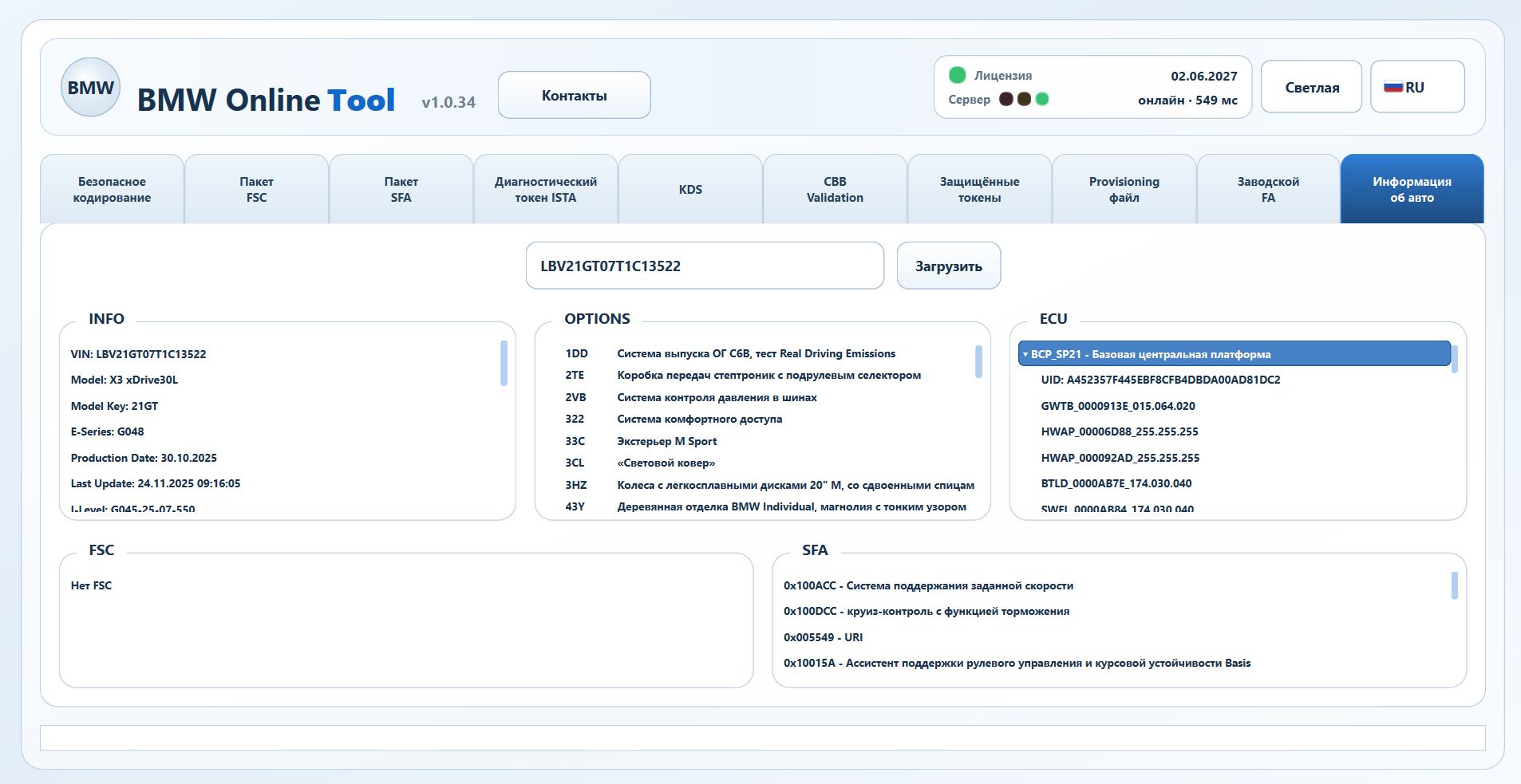Select option 2VB контроля давления в шинах
The height and width of the screenshot is (784, 1521).
(x=691, y=397)
